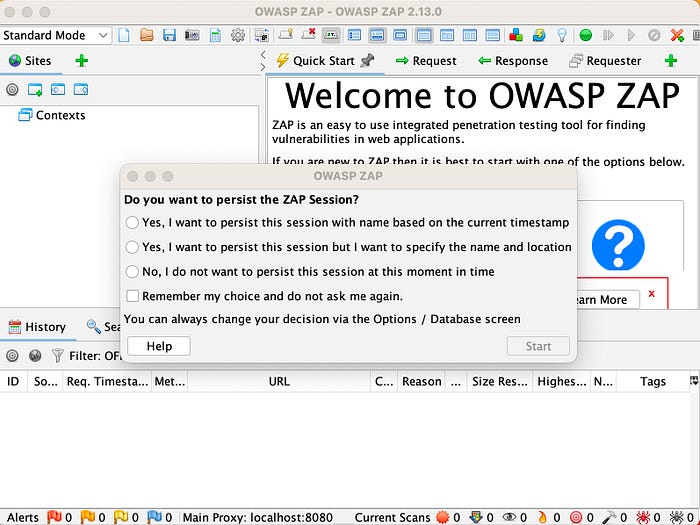Click the Submit and Step icon
Screen dimensions: 700x525
608,35
